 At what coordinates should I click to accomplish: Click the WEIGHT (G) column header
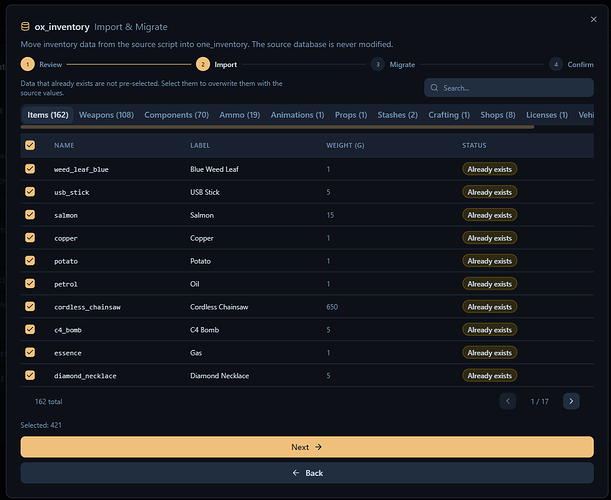point(345,145)
